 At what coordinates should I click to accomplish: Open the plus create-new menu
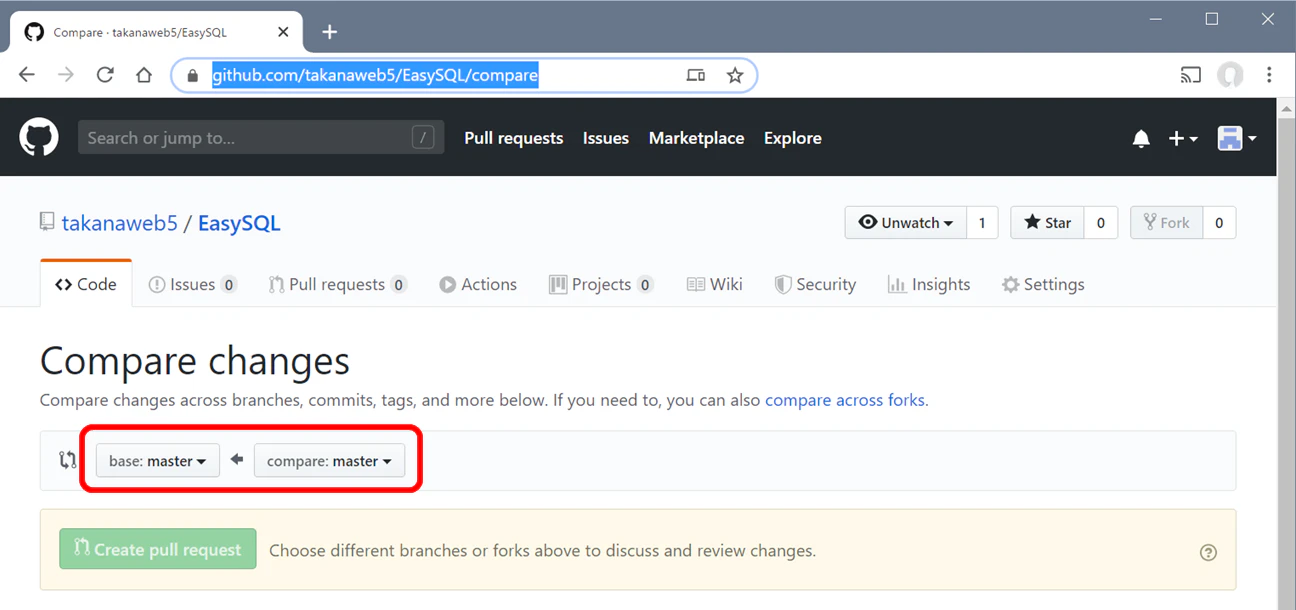click(x=1183, y=139)
